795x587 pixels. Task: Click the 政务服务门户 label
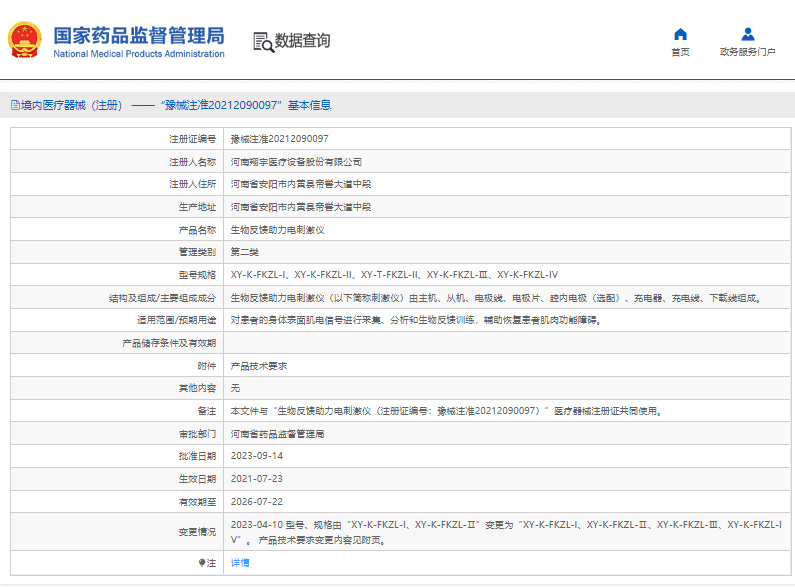(x=747, y=52)
